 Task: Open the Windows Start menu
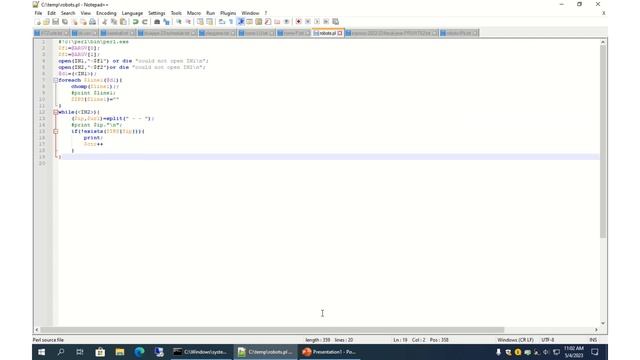[x=41, y=352]
